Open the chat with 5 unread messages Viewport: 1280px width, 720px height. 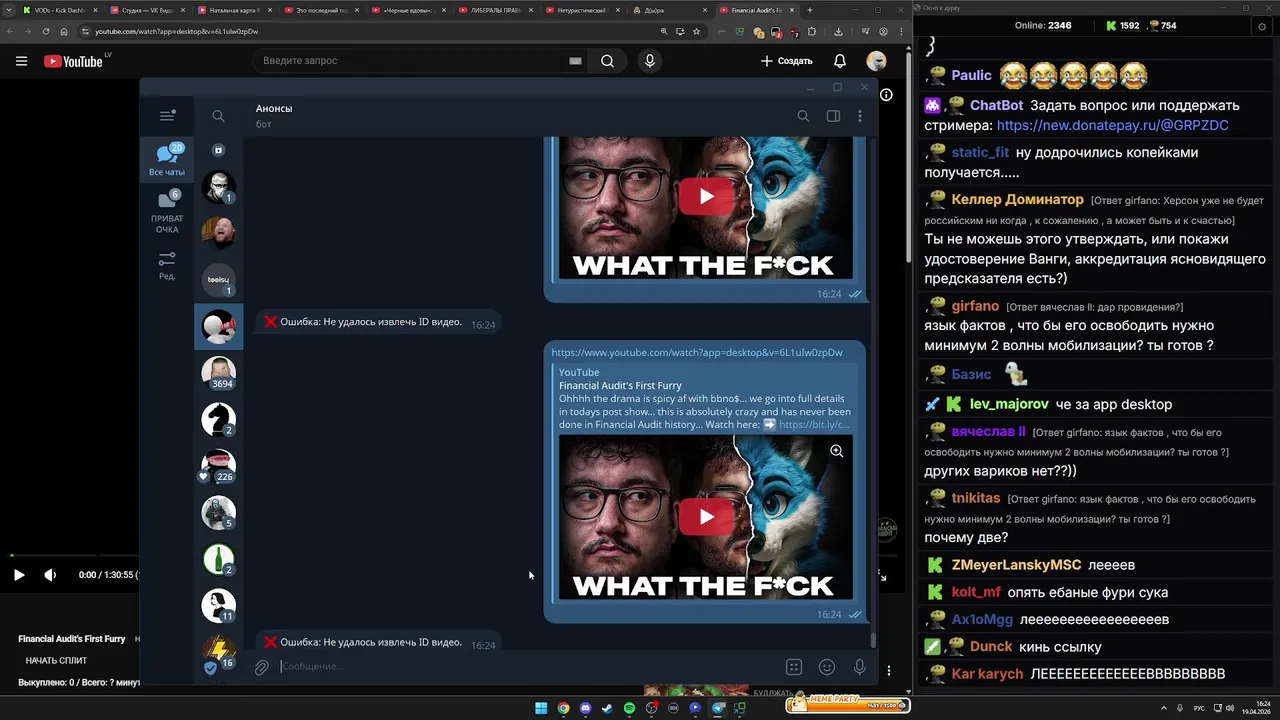[218, 513]
